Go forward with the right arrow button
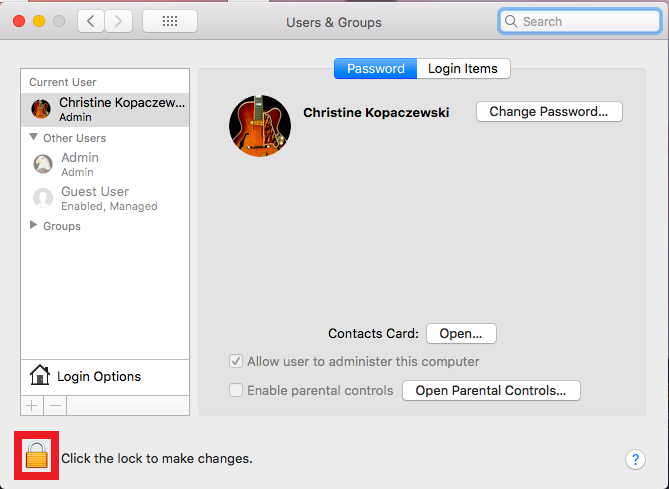 pyautogui.click(x=118, y=21)
